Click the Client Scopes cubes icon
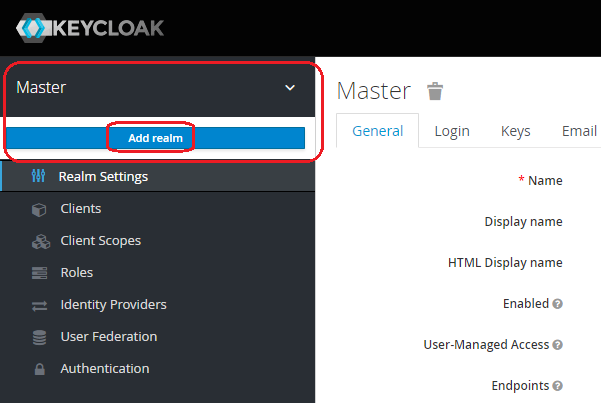Viewport: 601px width, 403px height. pyautogui.click(x=41, y=242)
